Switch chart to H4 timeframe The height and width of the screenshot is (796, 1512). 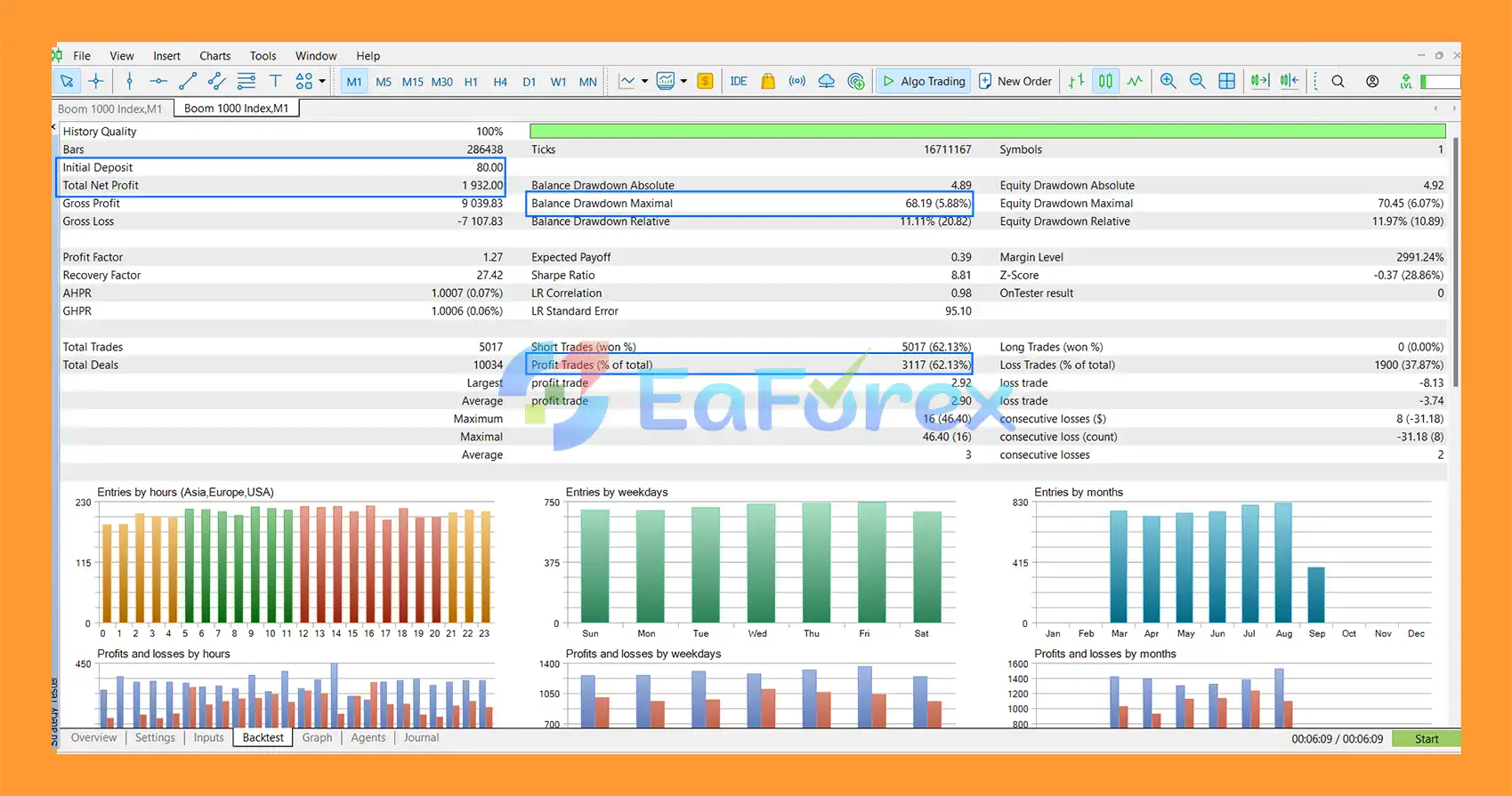click(x=500, y=82)
